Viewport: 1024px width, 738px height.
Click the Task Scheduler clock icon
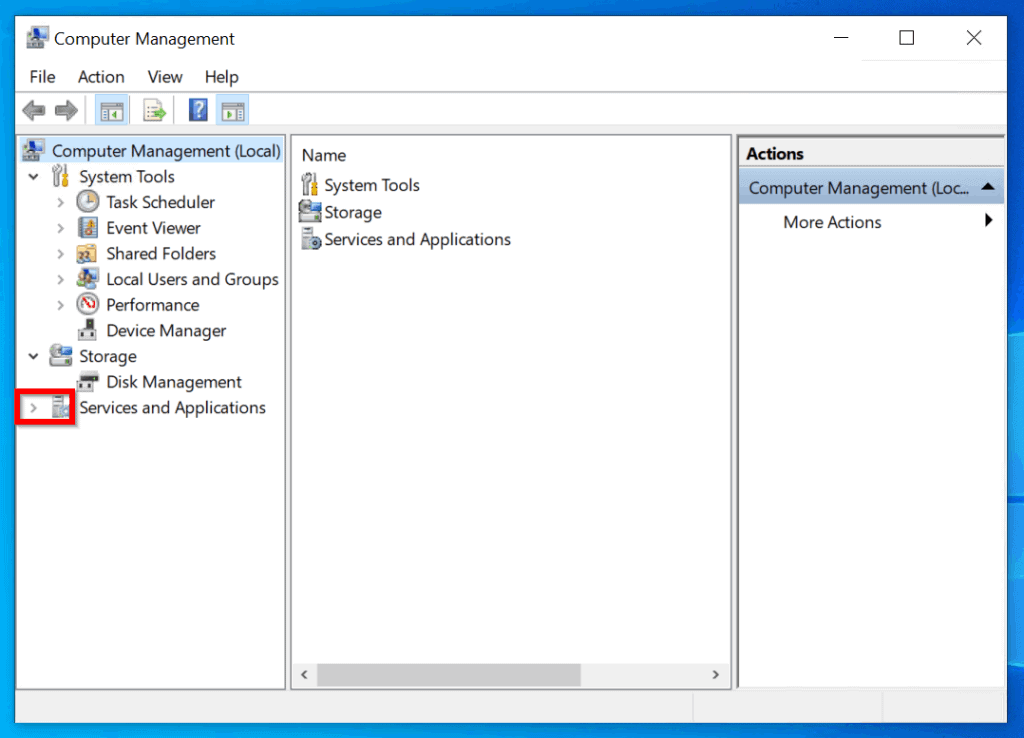(x=88, y=202)
